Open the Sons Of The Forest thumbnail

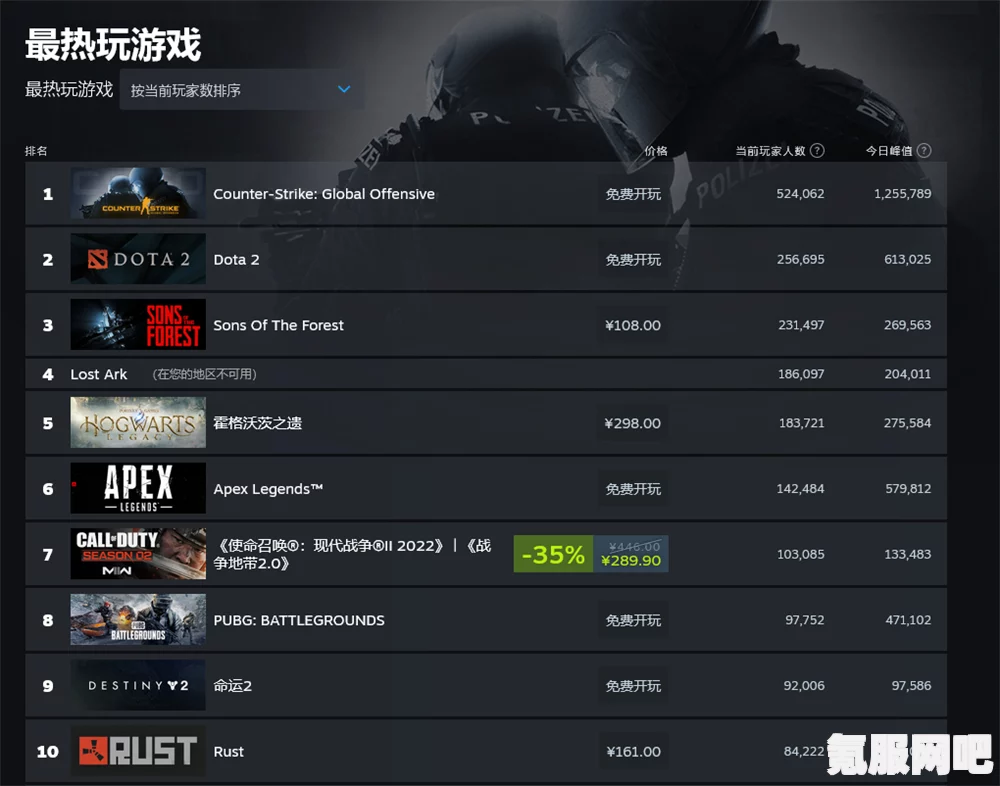click(138, 325)
